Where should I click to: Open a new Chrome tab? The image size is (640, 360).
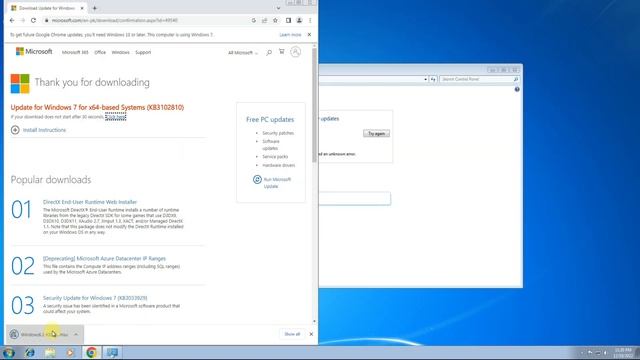(95, 8)
